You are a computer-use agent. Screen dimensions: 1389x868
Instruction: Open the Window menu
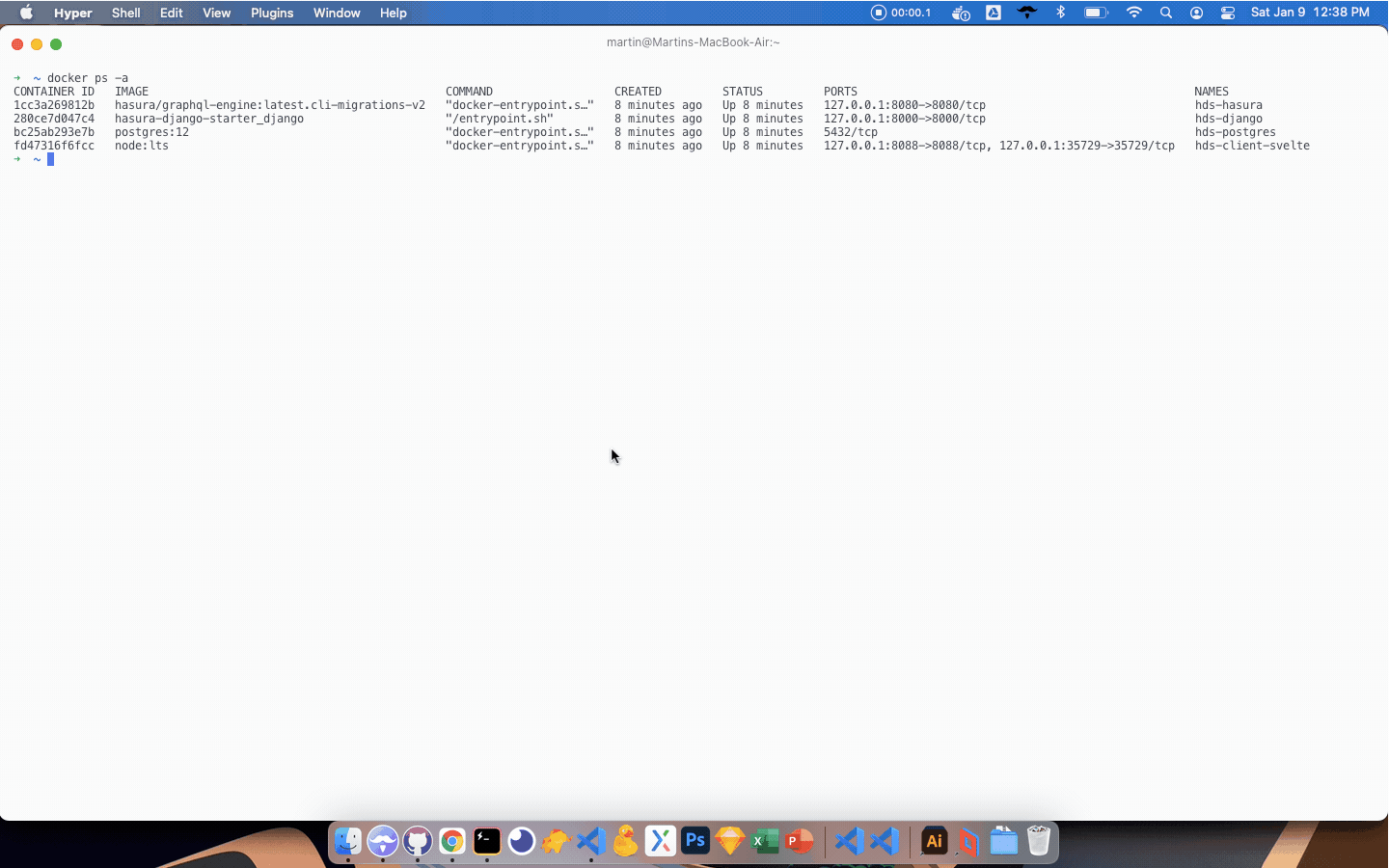click(x=337, y=13)
